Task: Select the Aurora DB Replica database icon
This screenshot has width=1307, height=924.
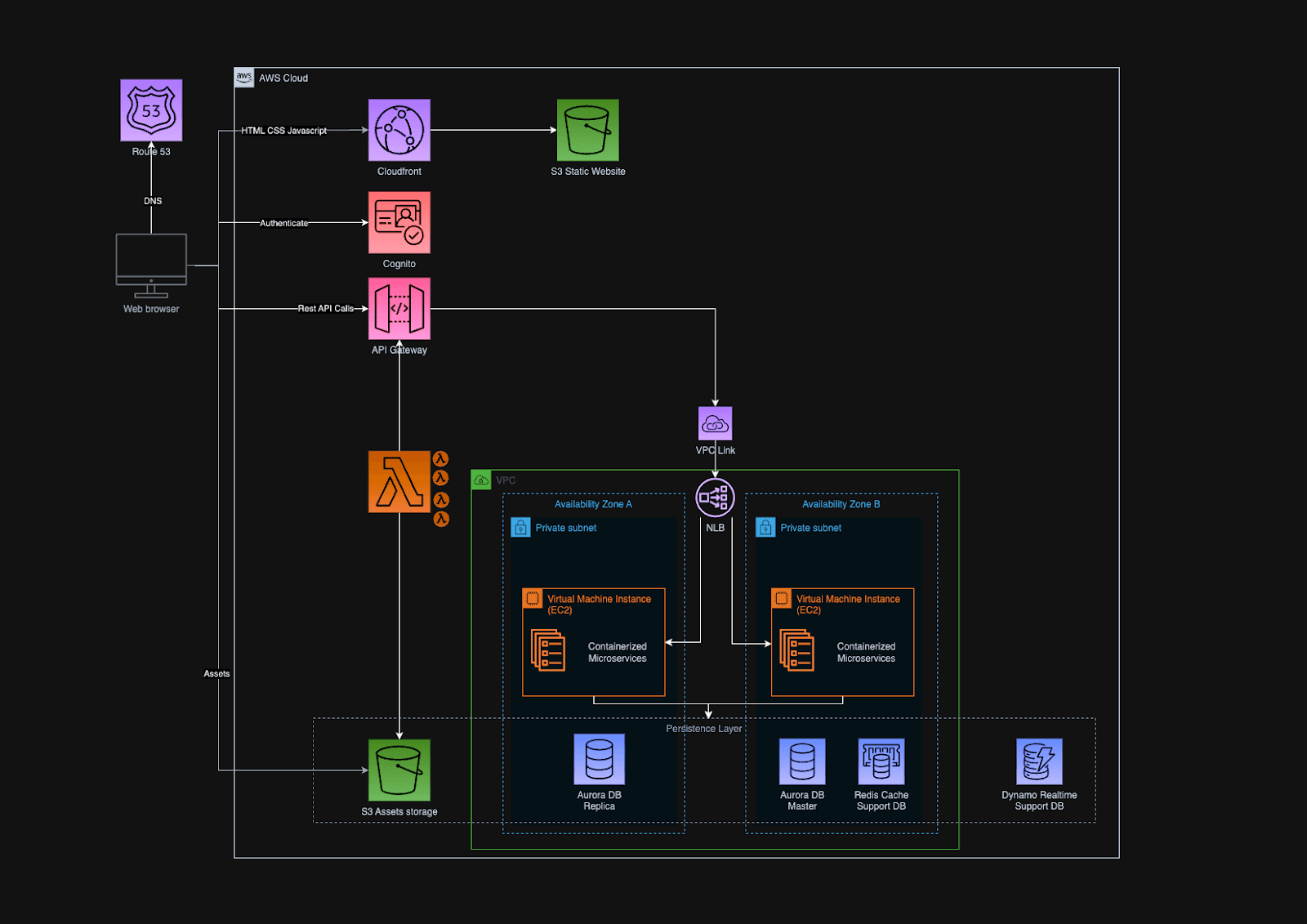Action: 599,758
